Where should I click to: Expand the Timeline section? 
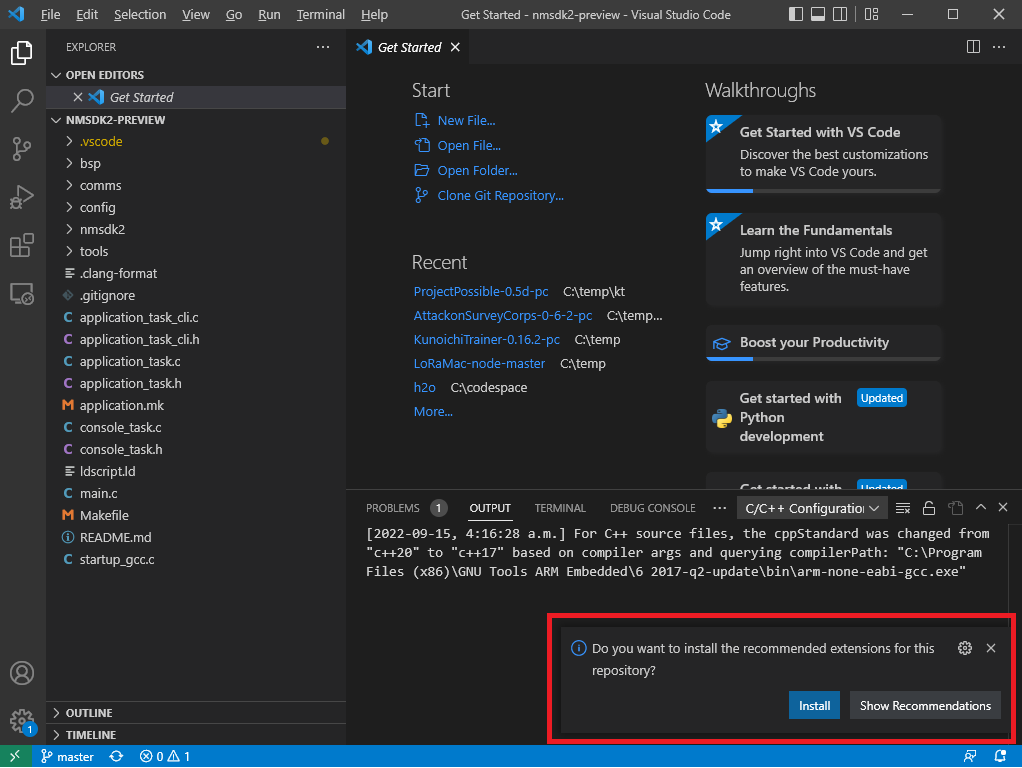196,735
